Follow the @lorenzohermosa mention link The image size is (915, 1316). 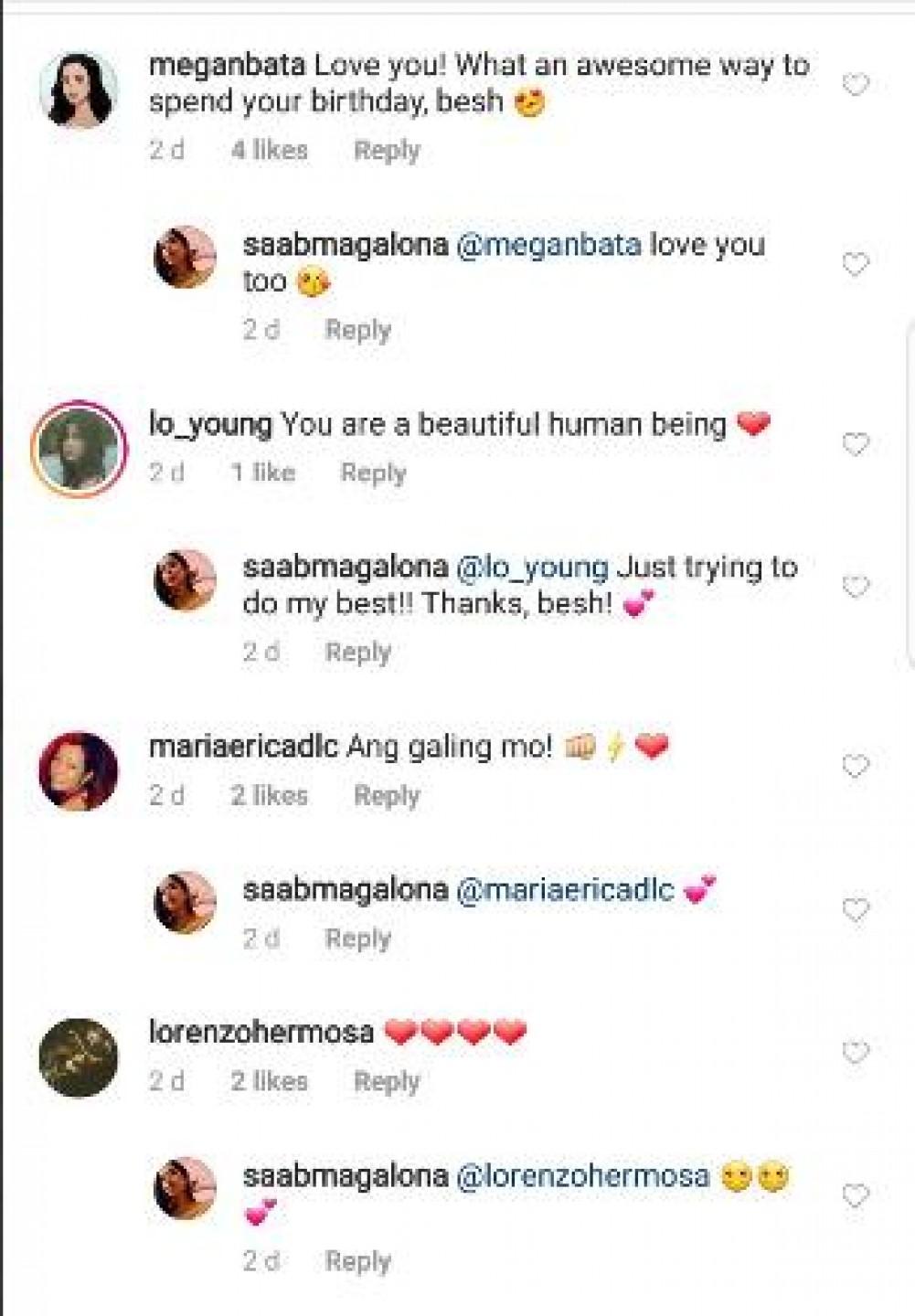pos(582,1176)
